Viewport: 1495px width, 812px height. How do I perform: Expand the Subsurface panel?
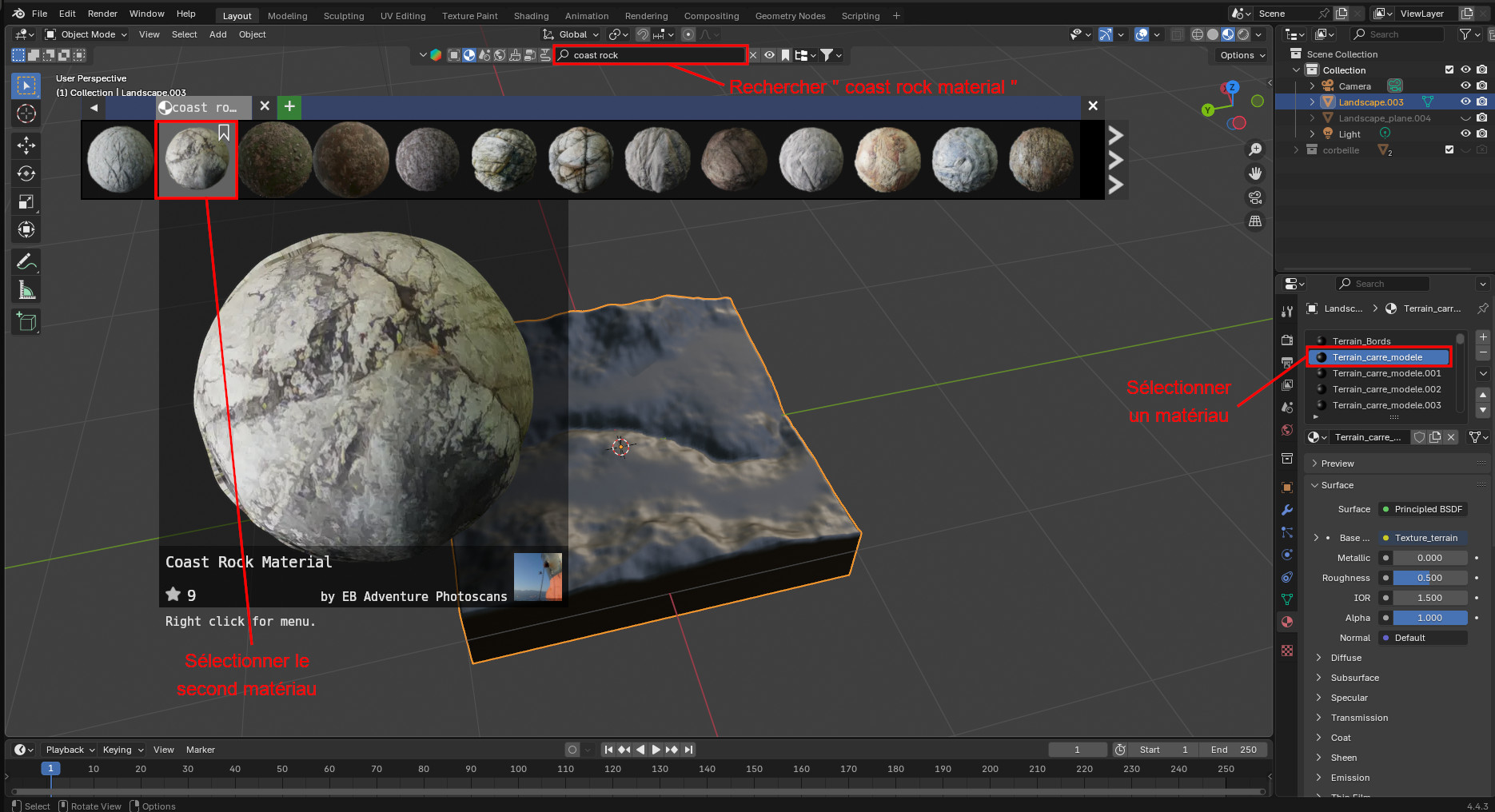(1354, 678)
